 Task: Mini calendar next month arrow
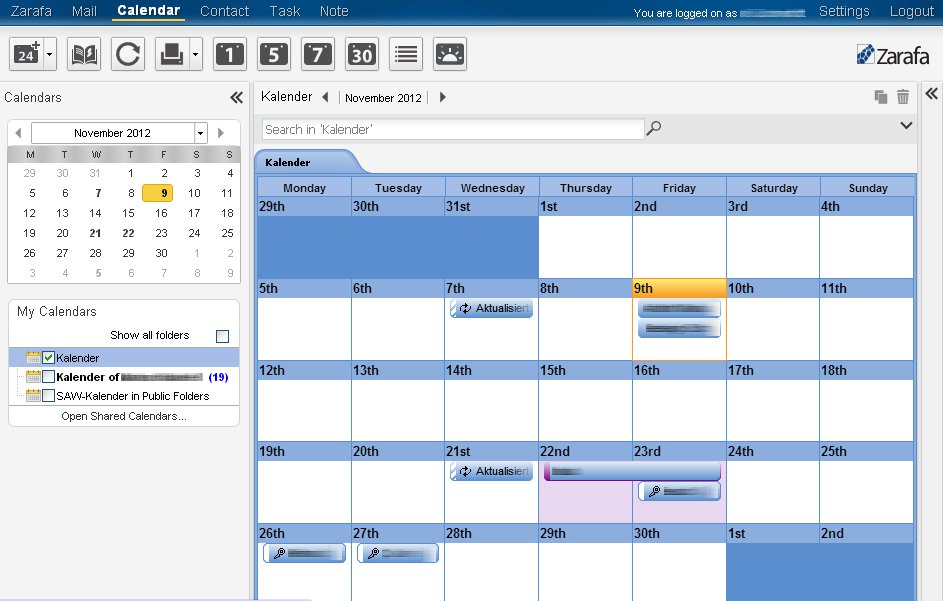pos(221,133)
